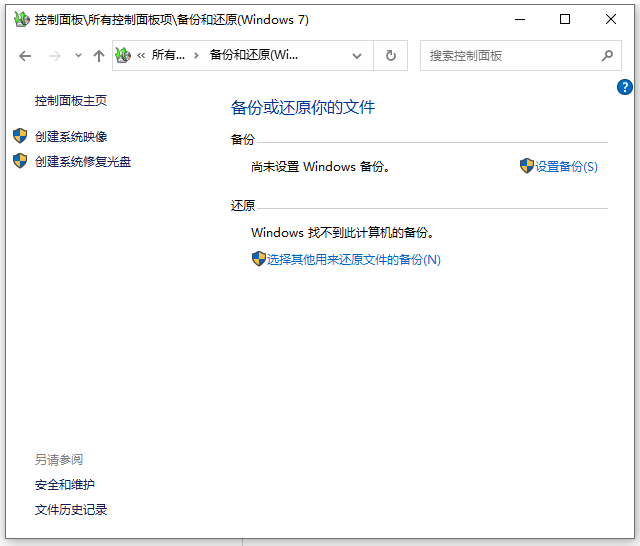Viewport: 640px width, 546px height.
Task: Click the title bar window icon
Action: 22,19
